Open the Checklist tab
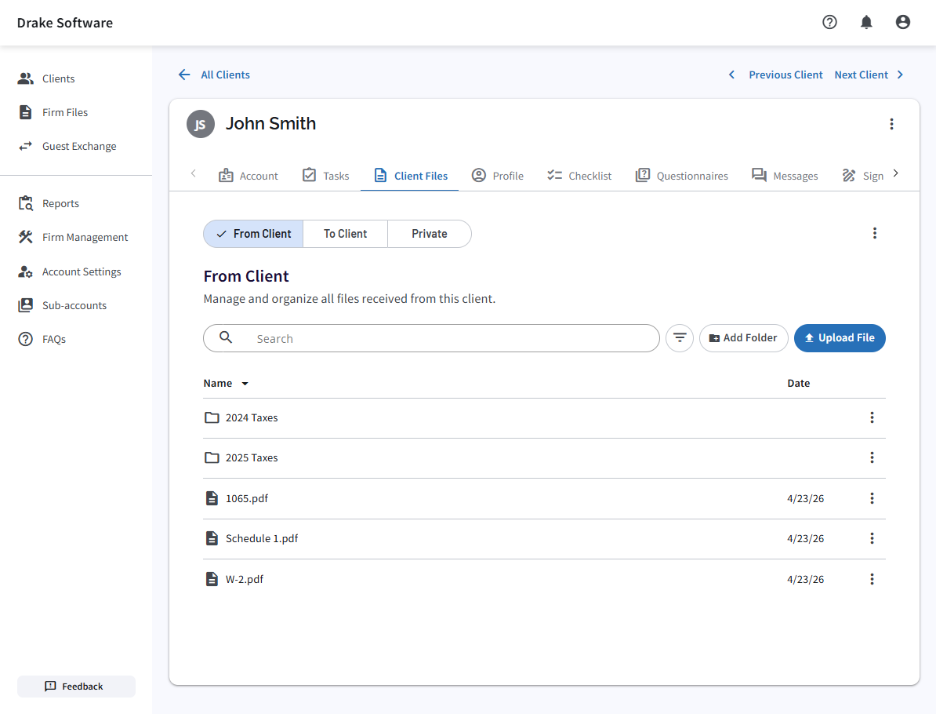The width and height of the screenshot is (936, 714). (x=580, y=176)
